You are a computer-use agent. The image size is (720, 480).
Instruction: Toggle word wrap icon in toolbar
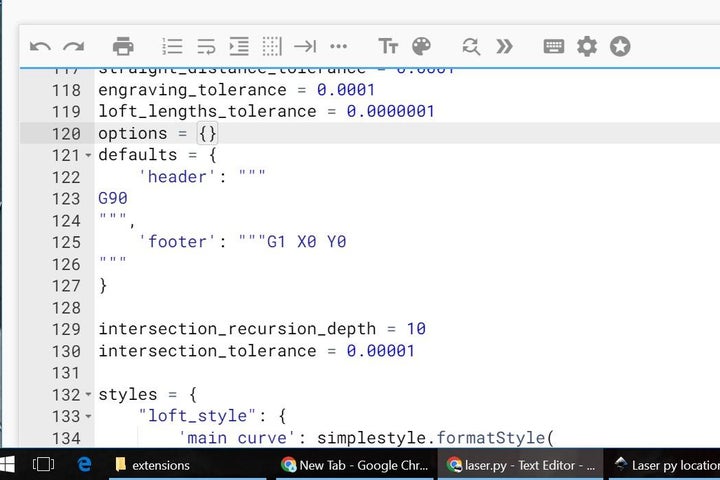(206, 46)
